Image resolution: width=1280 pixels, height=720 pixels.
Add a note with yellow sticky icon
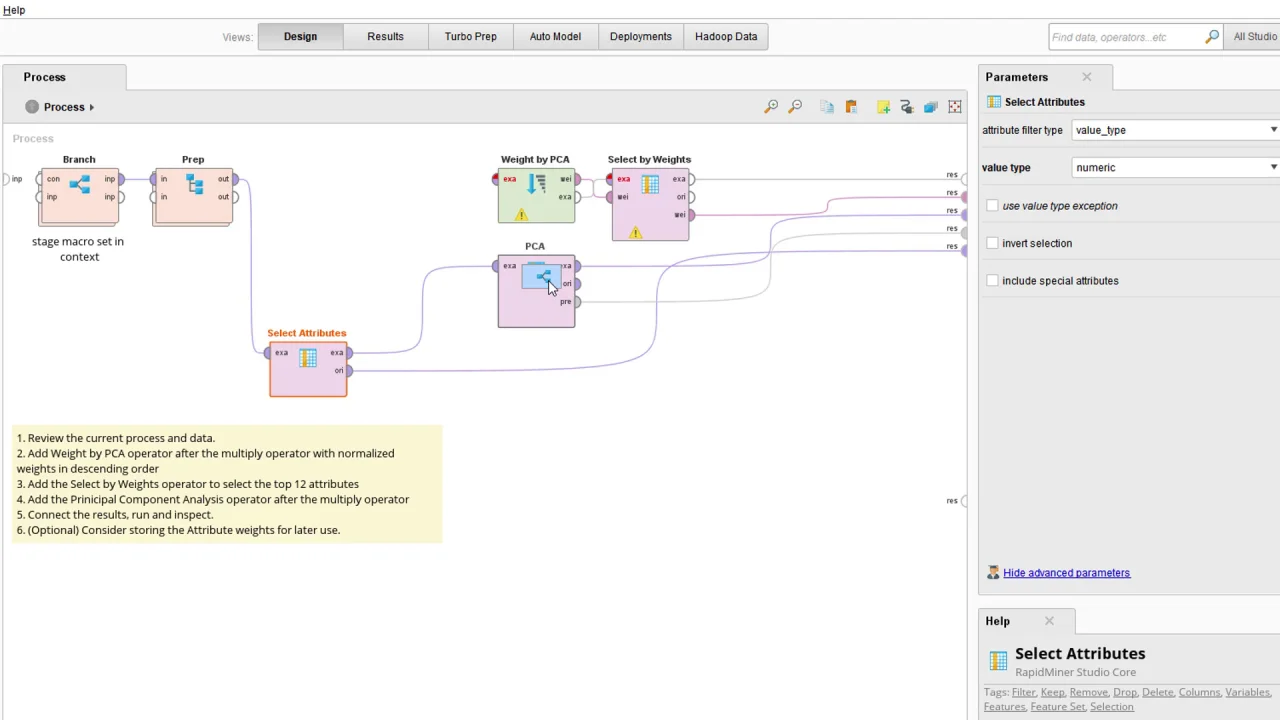coord(883,107)
